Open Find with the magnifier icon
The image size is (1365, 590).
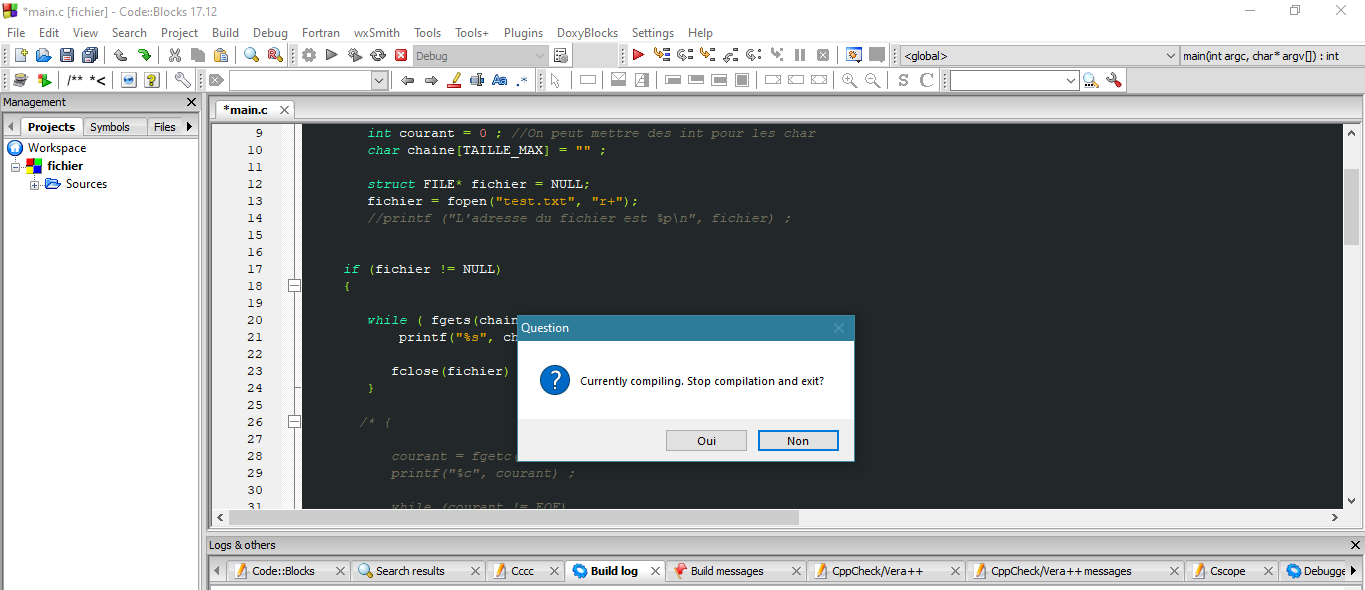click(x=252, y=55)
